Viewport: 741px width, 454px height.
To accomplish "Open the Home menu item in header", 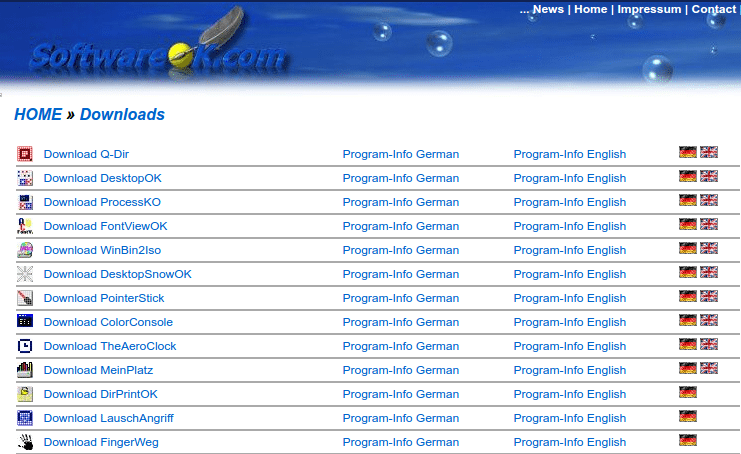I will pos(591,9).
